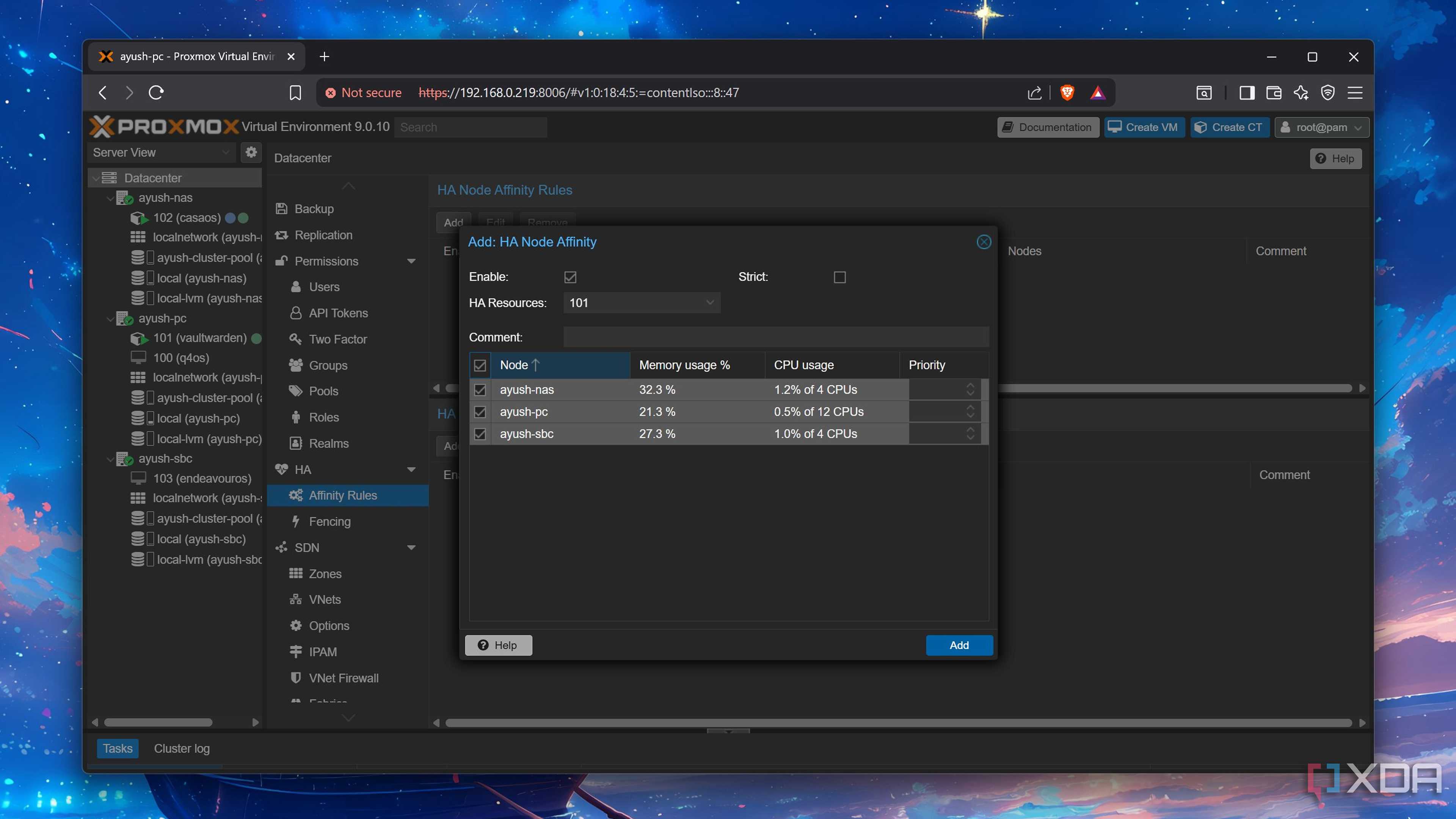1456x819 pixels.
Task: Open the browser hamburger menu
Action: pos(1355,93)
